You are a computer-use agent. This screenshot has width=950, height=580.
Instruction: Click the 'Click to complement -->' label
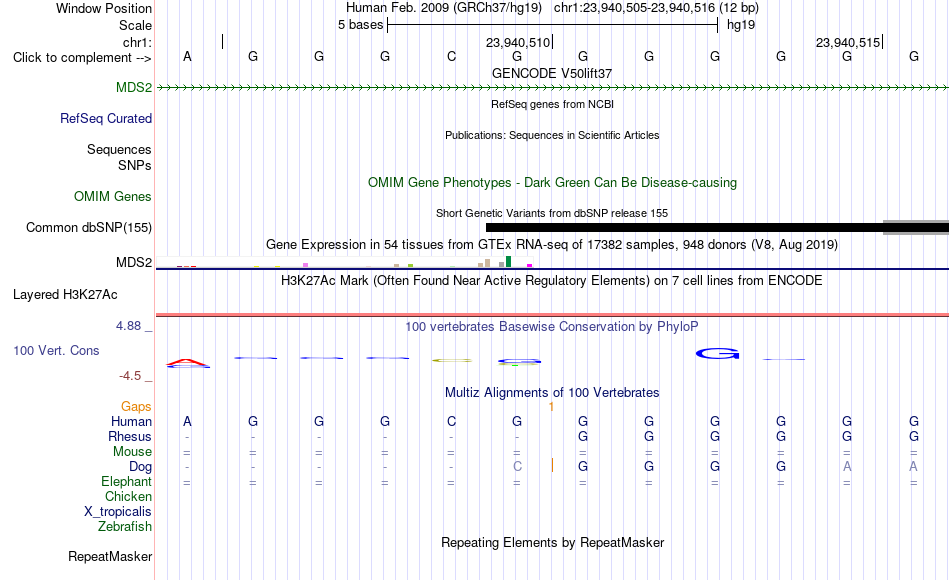coord(82,58)
